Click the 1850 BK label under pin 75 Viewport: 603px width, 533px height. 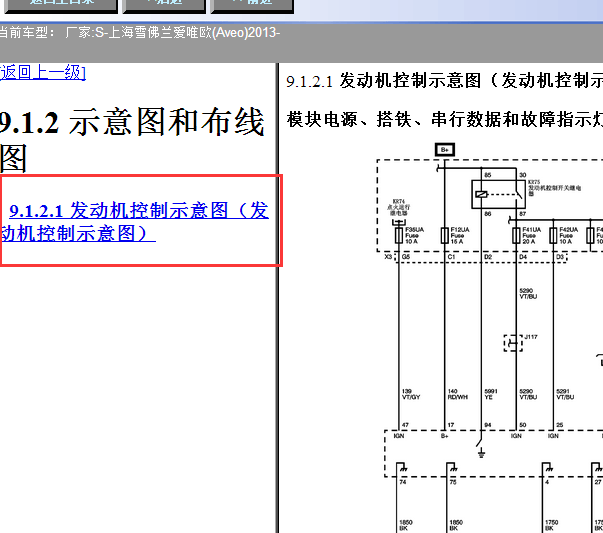(x=456, y=525)
